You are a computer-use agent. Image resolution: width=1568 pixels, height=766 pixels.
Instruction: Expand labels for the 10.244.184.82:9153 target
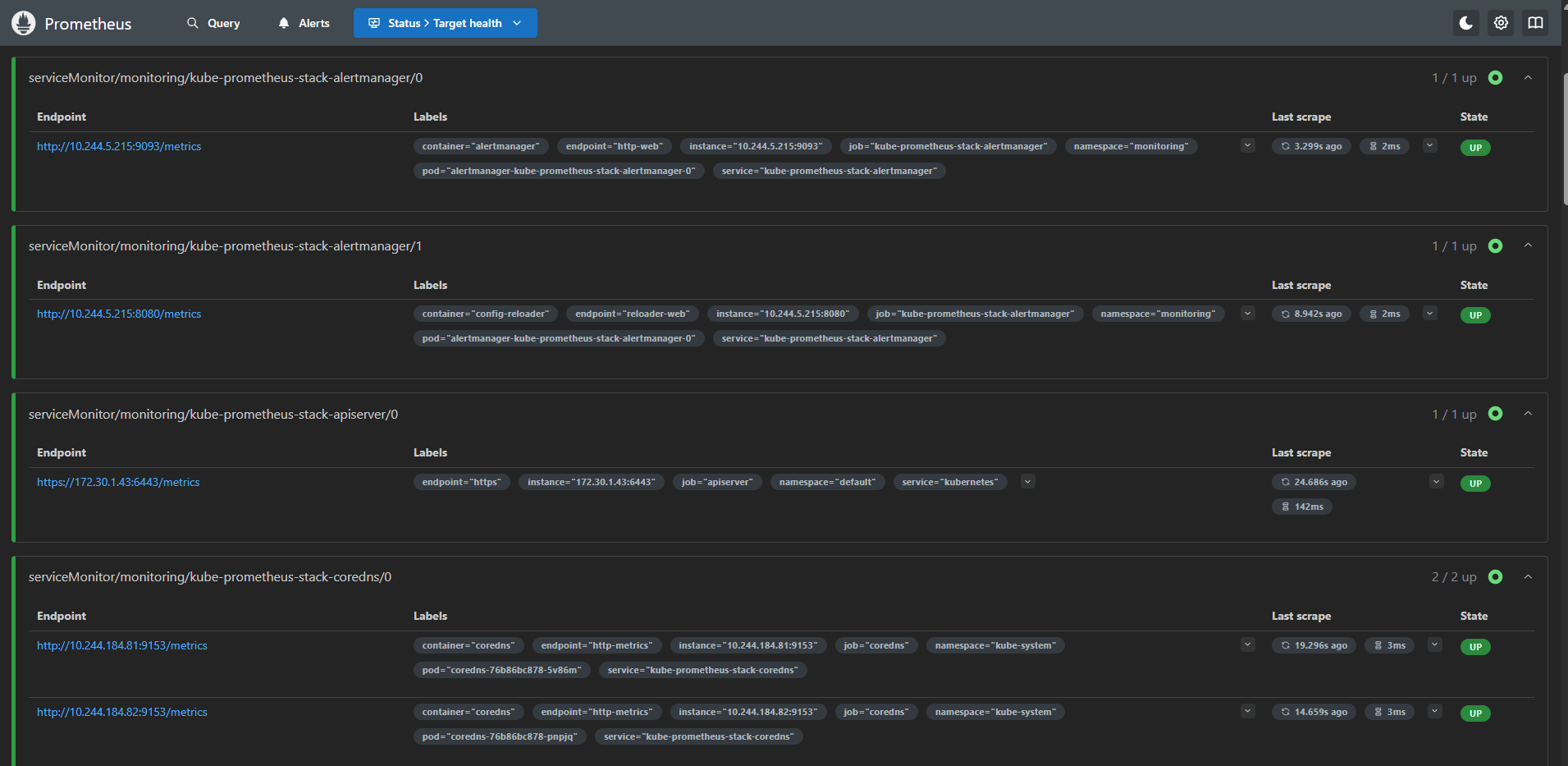tap(1248, 711)
